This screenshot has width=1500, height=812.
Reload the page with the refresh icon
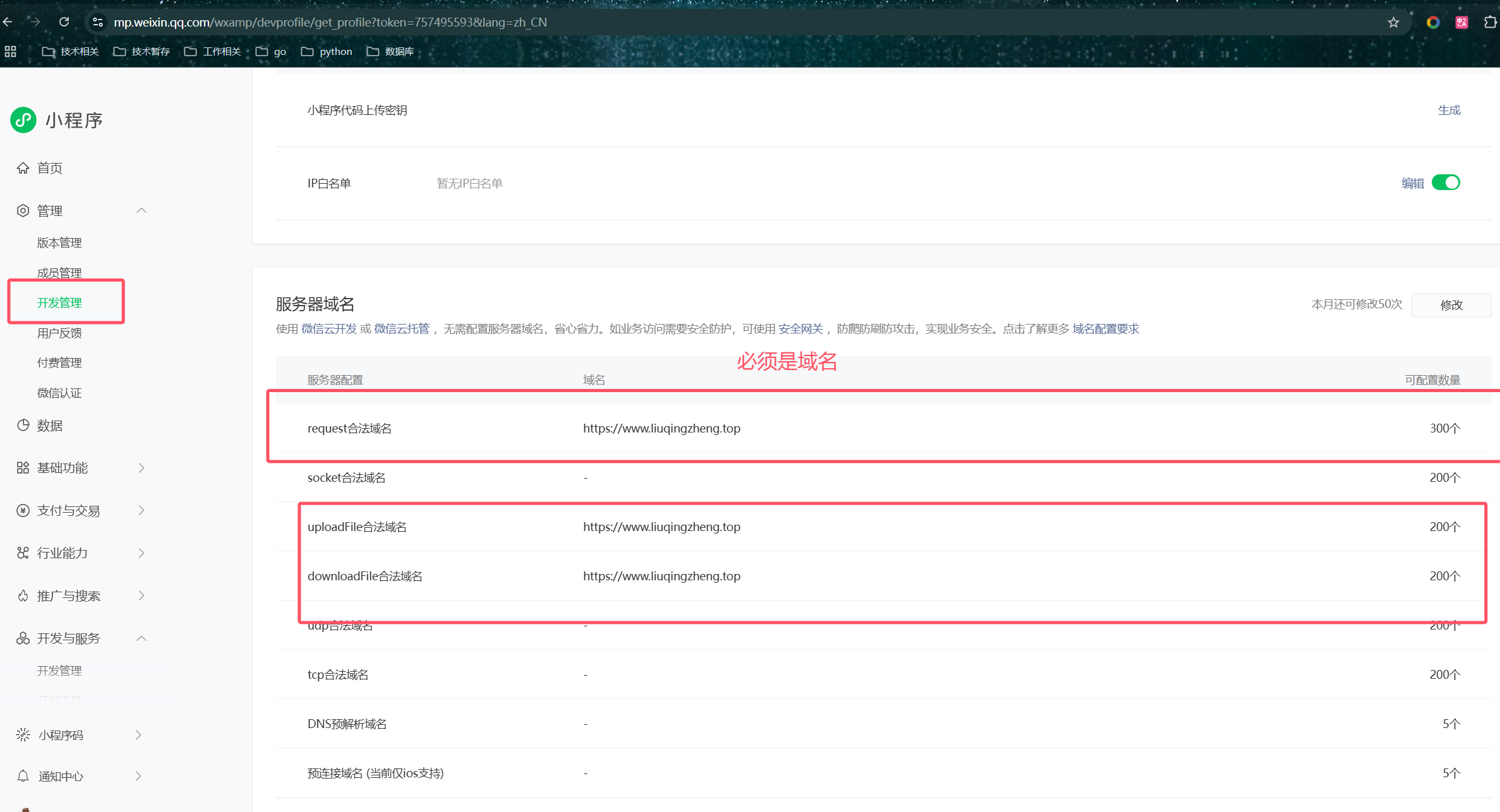[x=64, y=22]
